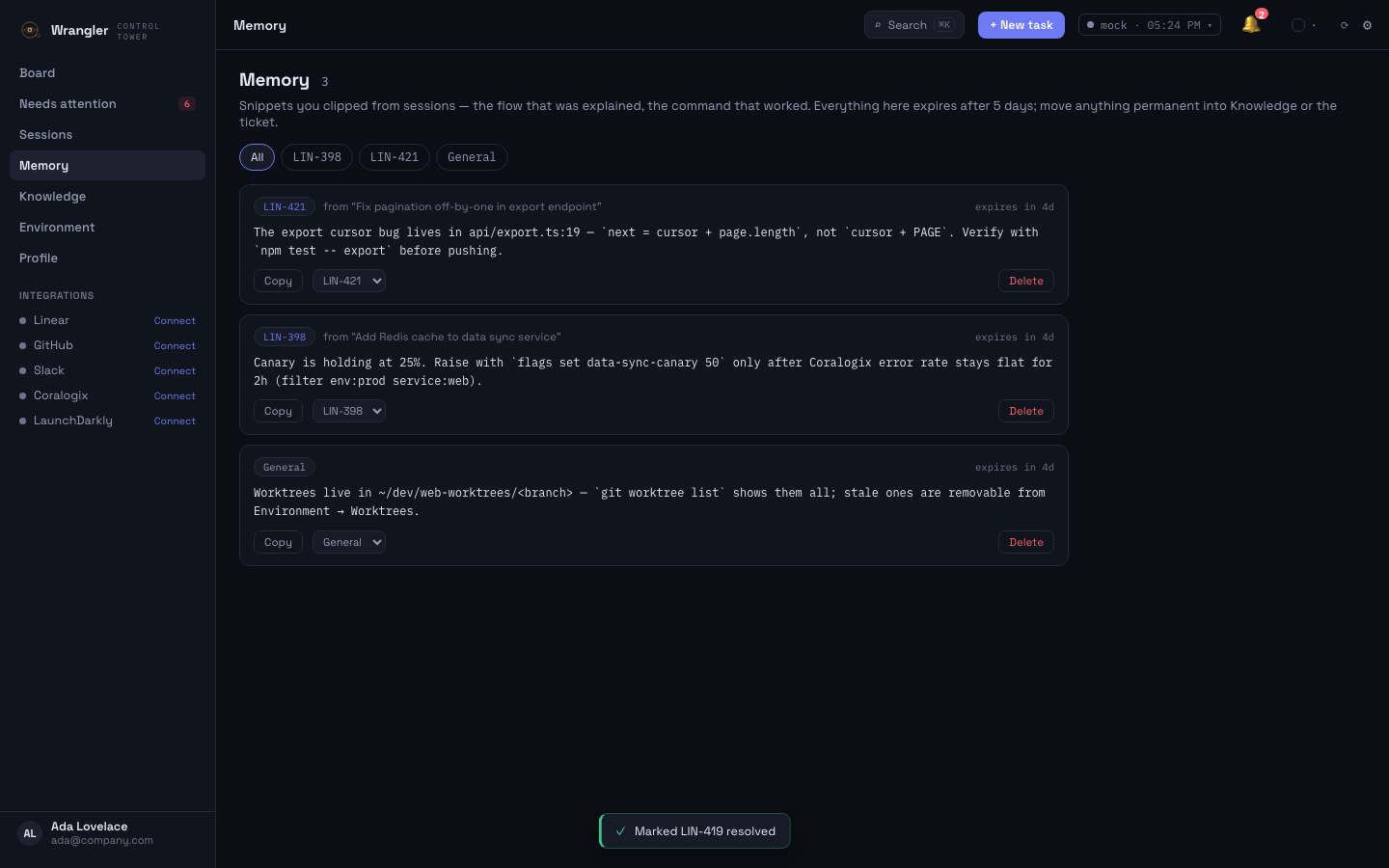Filter snippets by LIN-421 chip
Screen dimensions: 1389x868
(x=394, y=157)
